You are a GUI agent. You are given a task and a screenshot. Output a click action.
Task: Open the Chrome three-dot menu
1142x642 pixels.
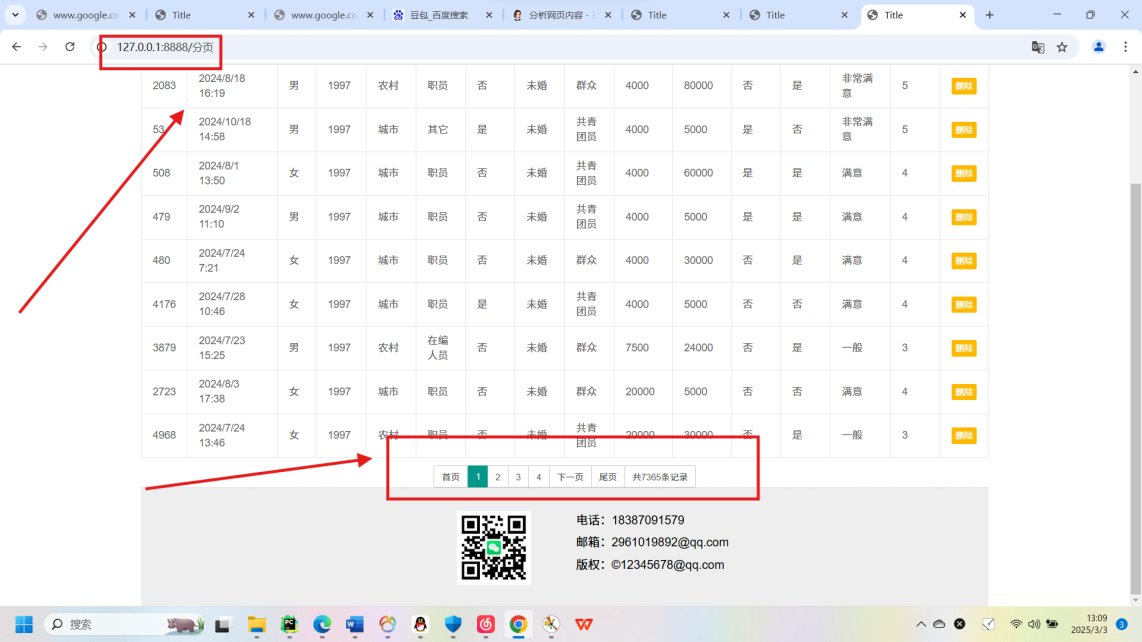click(x=1125, y=47)
